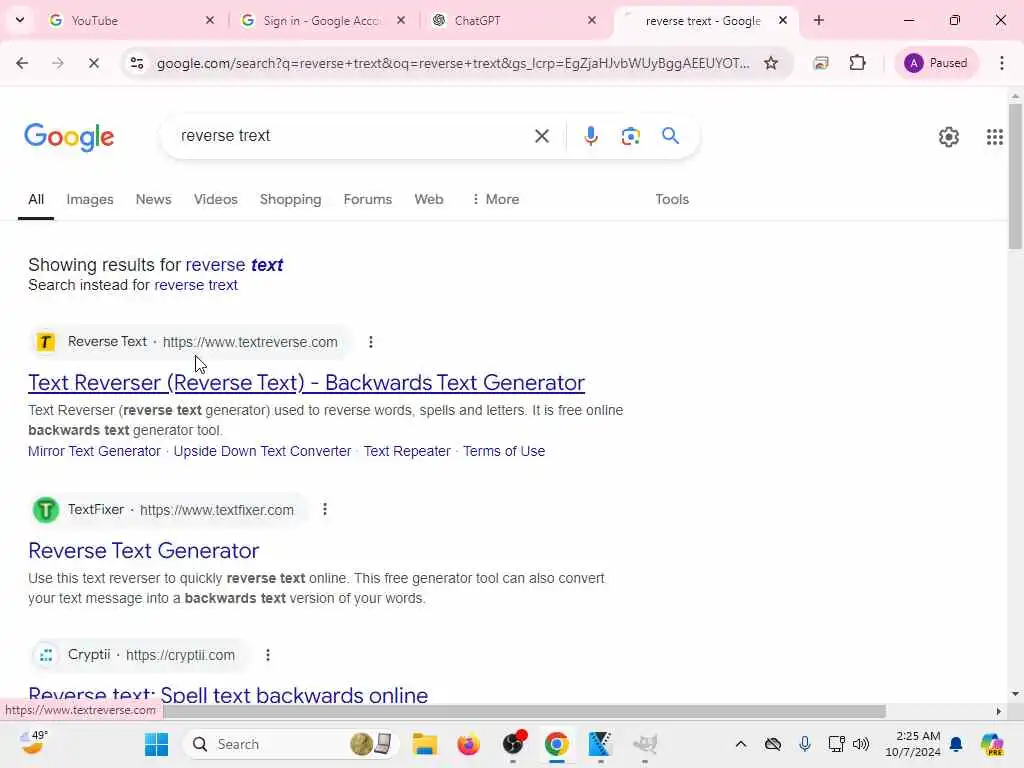View site information icon in address bar

(137, 63)
